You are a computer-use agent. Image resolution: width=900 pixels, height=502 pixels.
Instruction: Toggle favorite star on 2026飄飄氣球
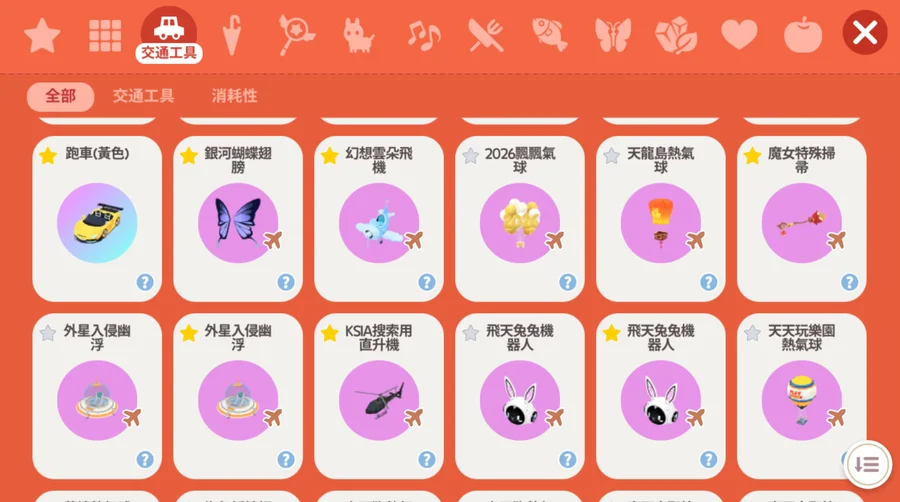(x=471, y=155)
